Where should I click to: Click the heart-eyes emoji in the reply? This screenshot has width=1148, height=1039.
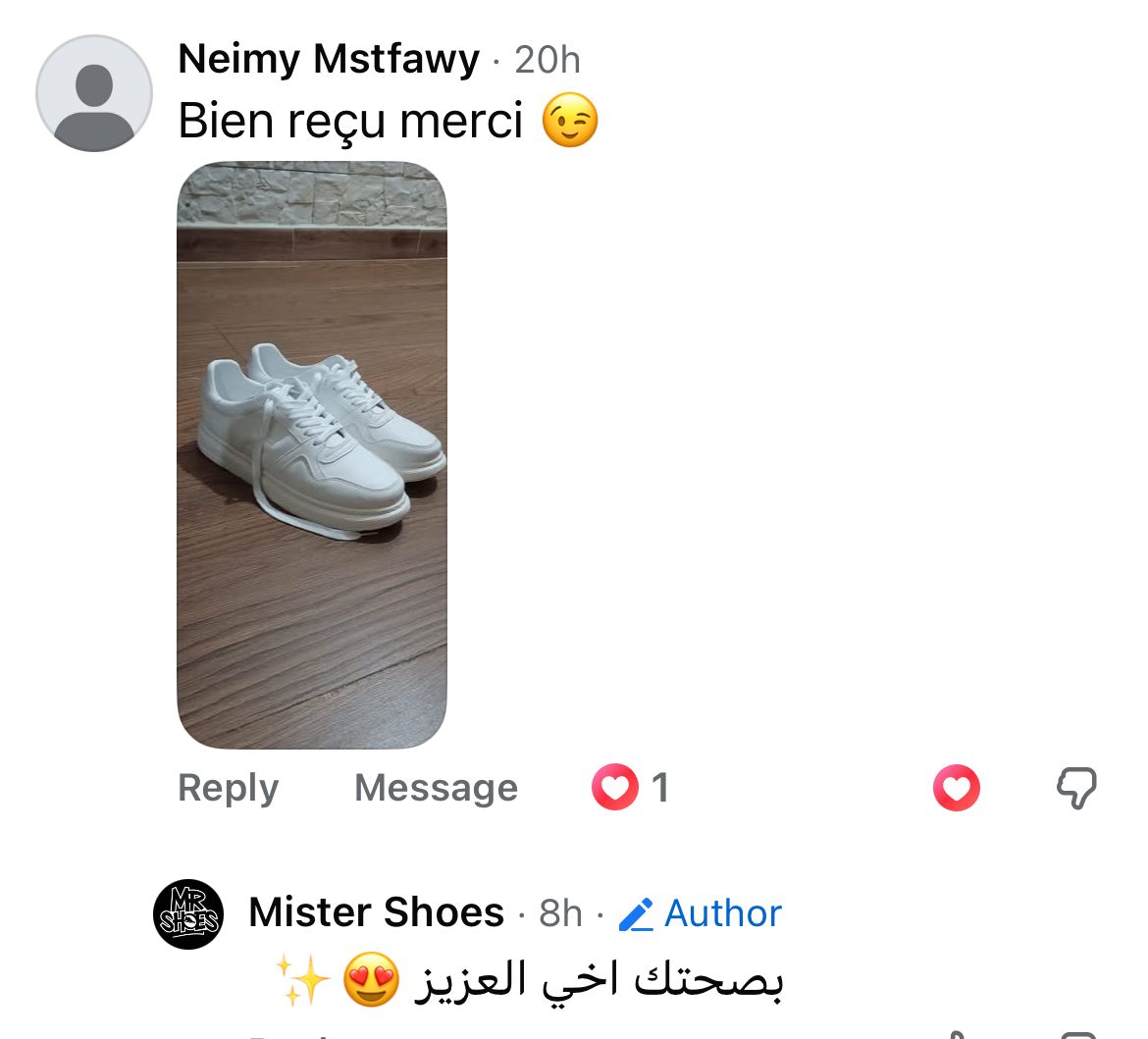(370, 980)
